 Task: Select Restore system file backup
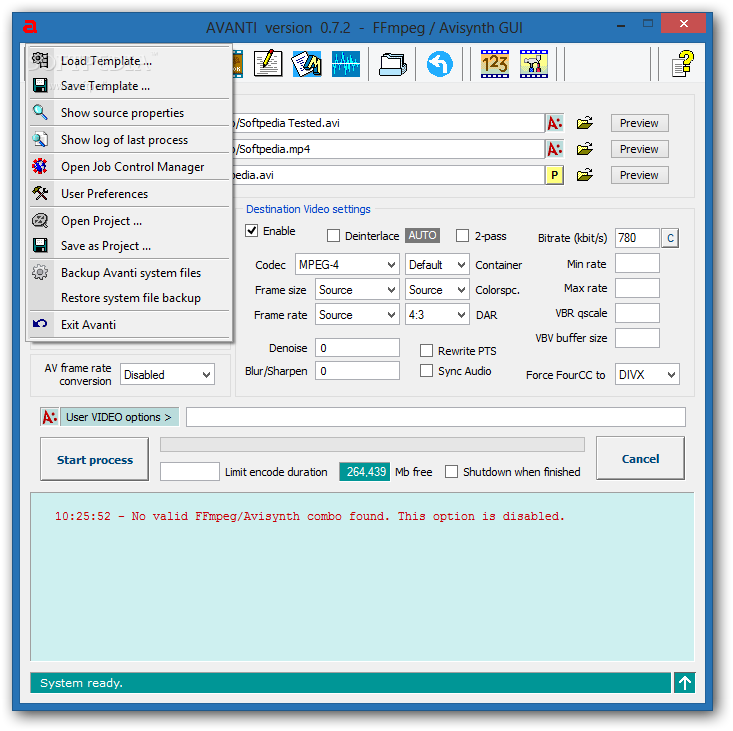pos(129,298)
